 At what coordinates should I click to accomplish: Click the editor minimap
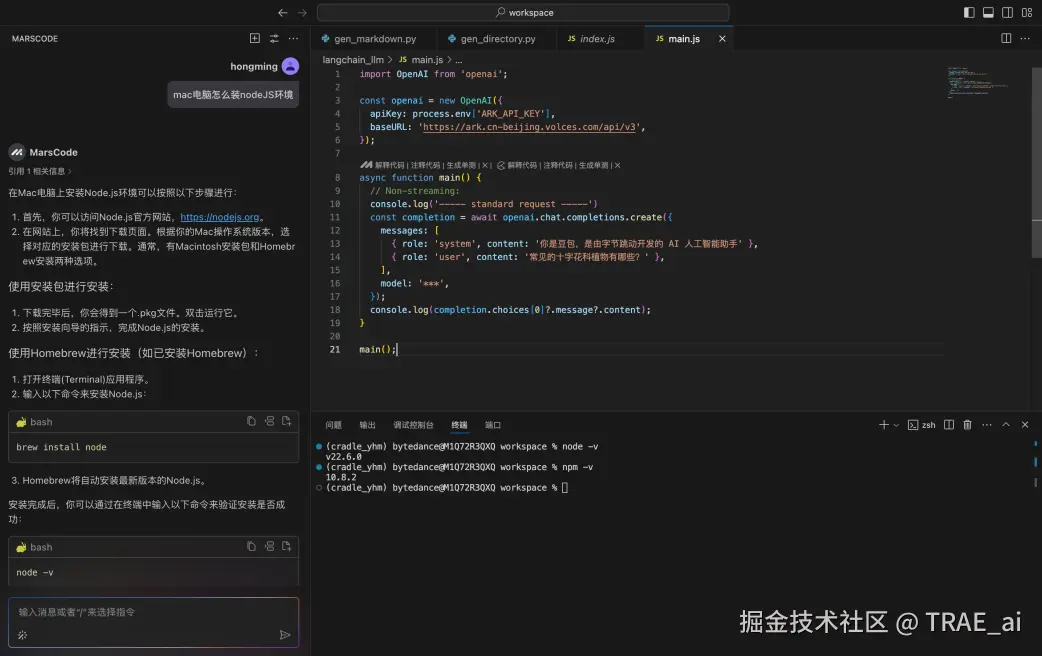978,82
